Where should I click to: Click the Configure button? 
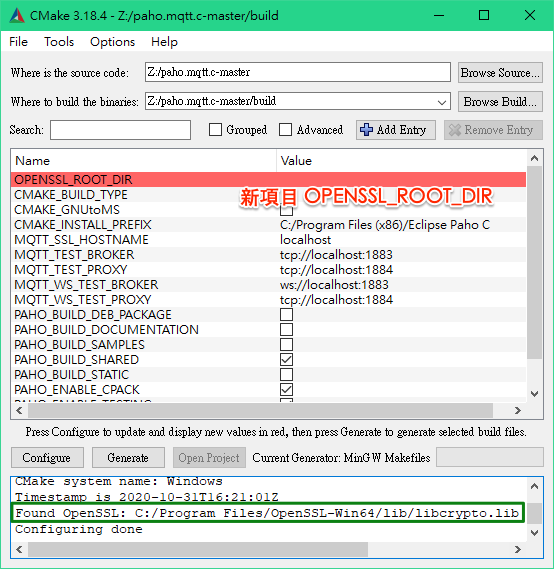pos(47,458)
